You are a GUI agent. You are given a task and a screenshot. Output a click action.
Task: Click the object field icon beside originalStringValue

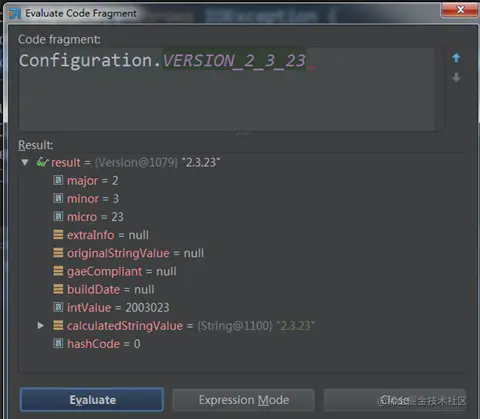tap(58, 253)
